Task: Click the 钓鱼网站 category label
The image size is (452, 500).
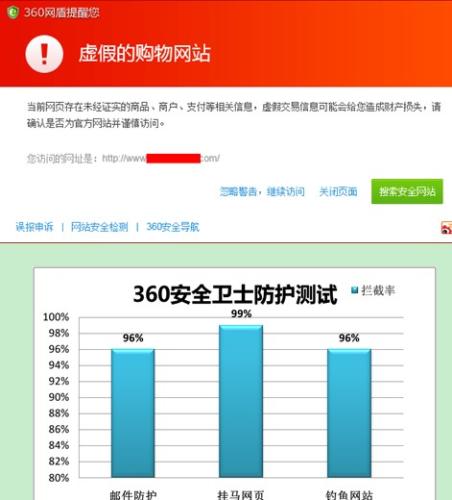Action: [x=349, y=495]
